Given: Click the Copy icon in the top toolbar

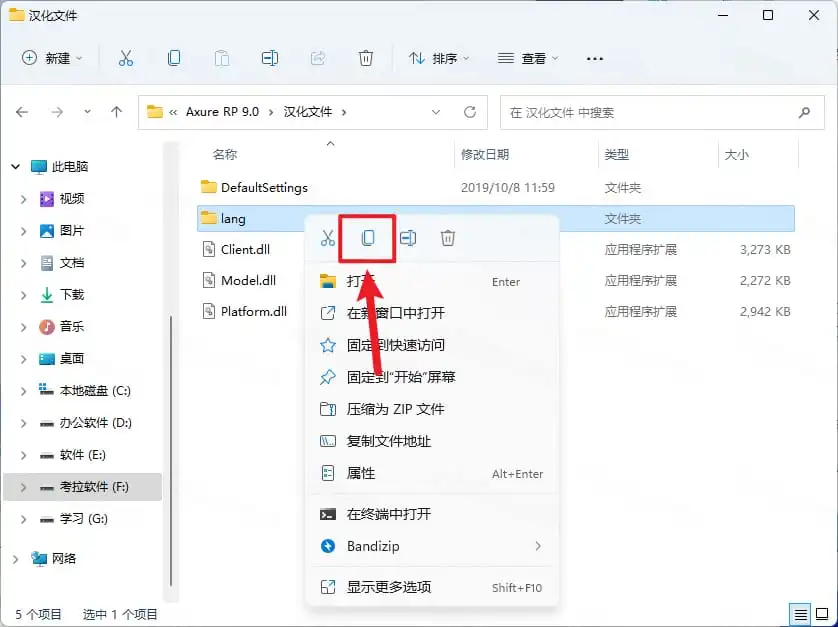Looking at the screenshot, I should pyautogui.click(x=174, y=58).
